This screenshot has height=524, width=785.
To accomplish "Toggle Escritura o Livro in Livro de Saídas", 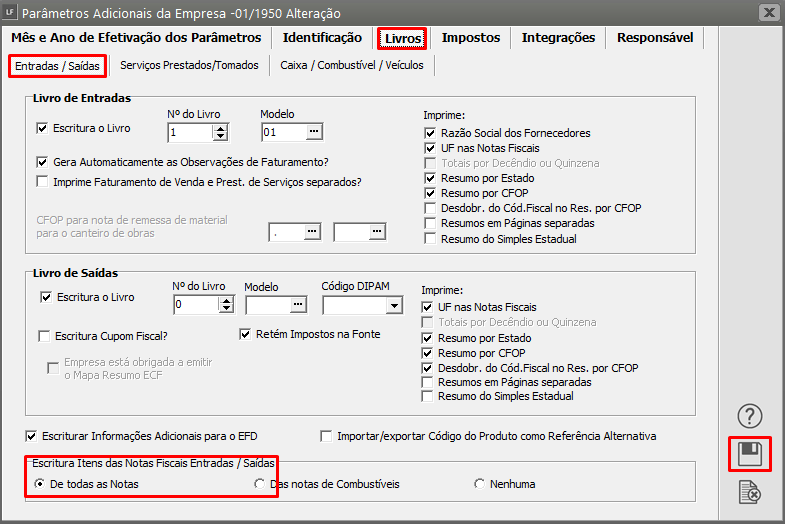I will coord(46,297).
